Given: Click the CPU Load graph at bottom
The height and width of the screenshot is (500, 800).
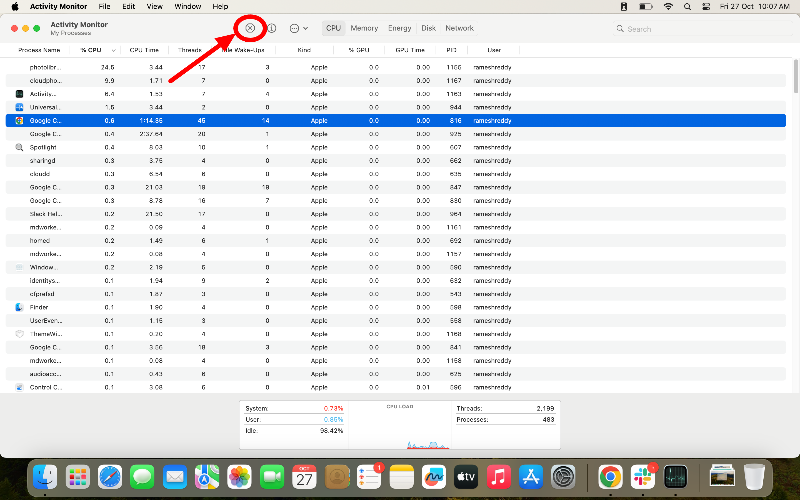Looking at the screenshot, I should click(x=400, y=426).
